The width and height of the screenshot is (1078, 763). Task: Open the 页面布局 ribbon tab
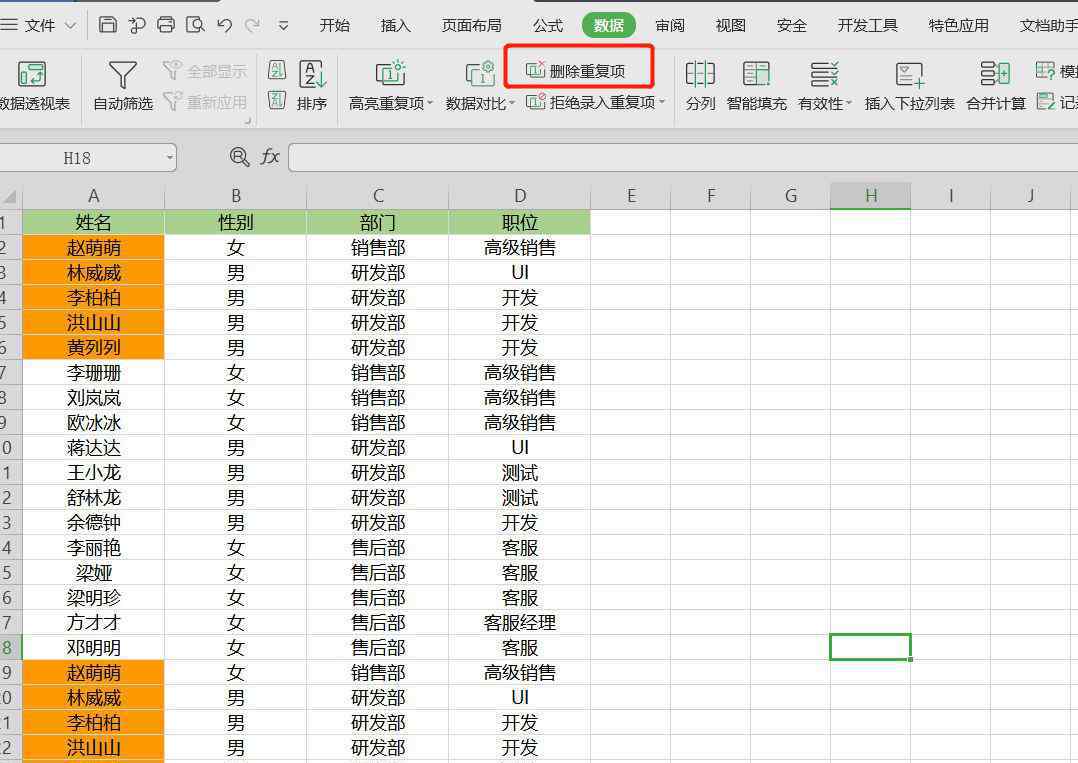(471, 25)
